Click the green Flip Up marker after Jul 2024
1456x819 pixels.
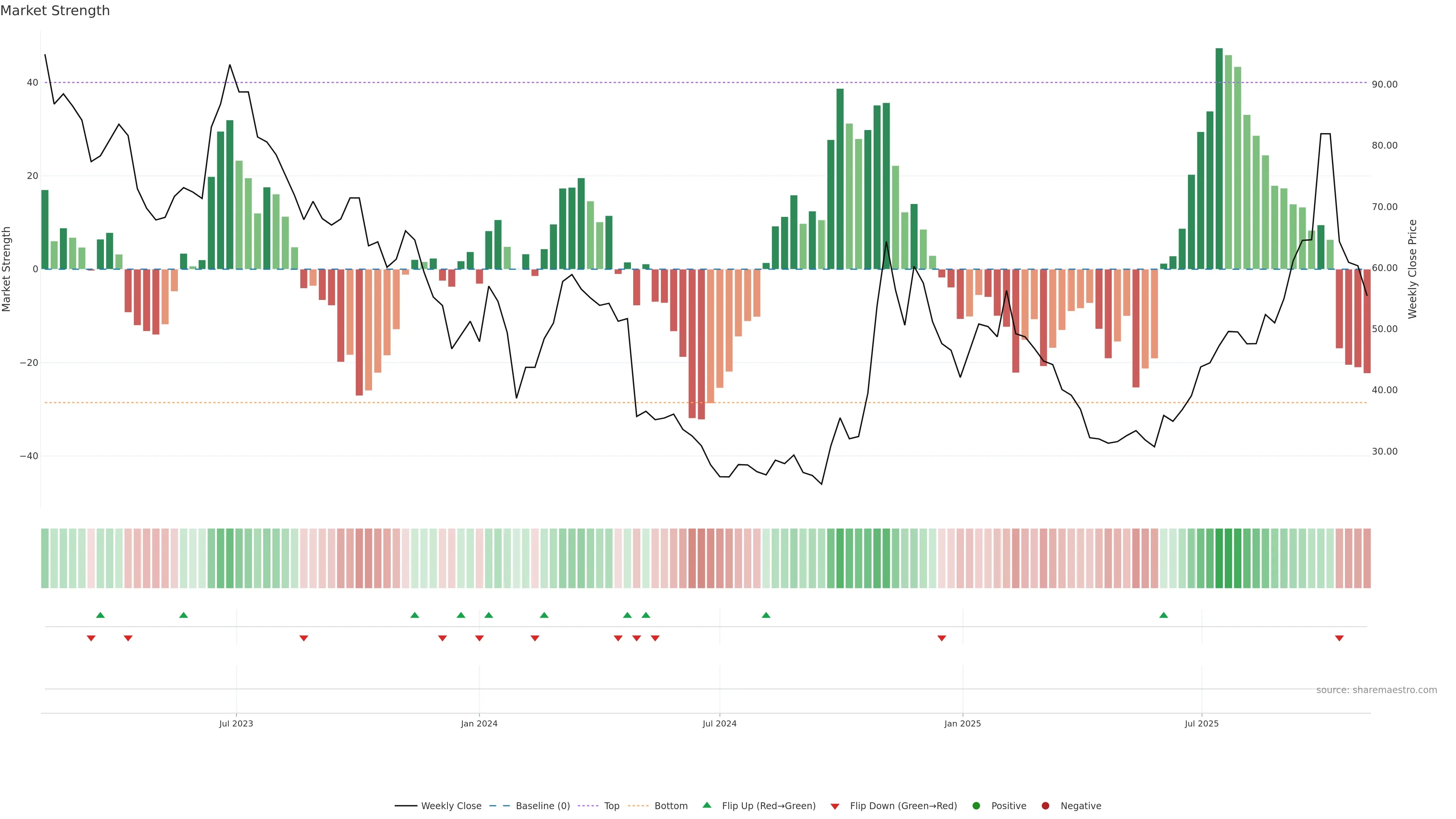[x=766, y=615]
